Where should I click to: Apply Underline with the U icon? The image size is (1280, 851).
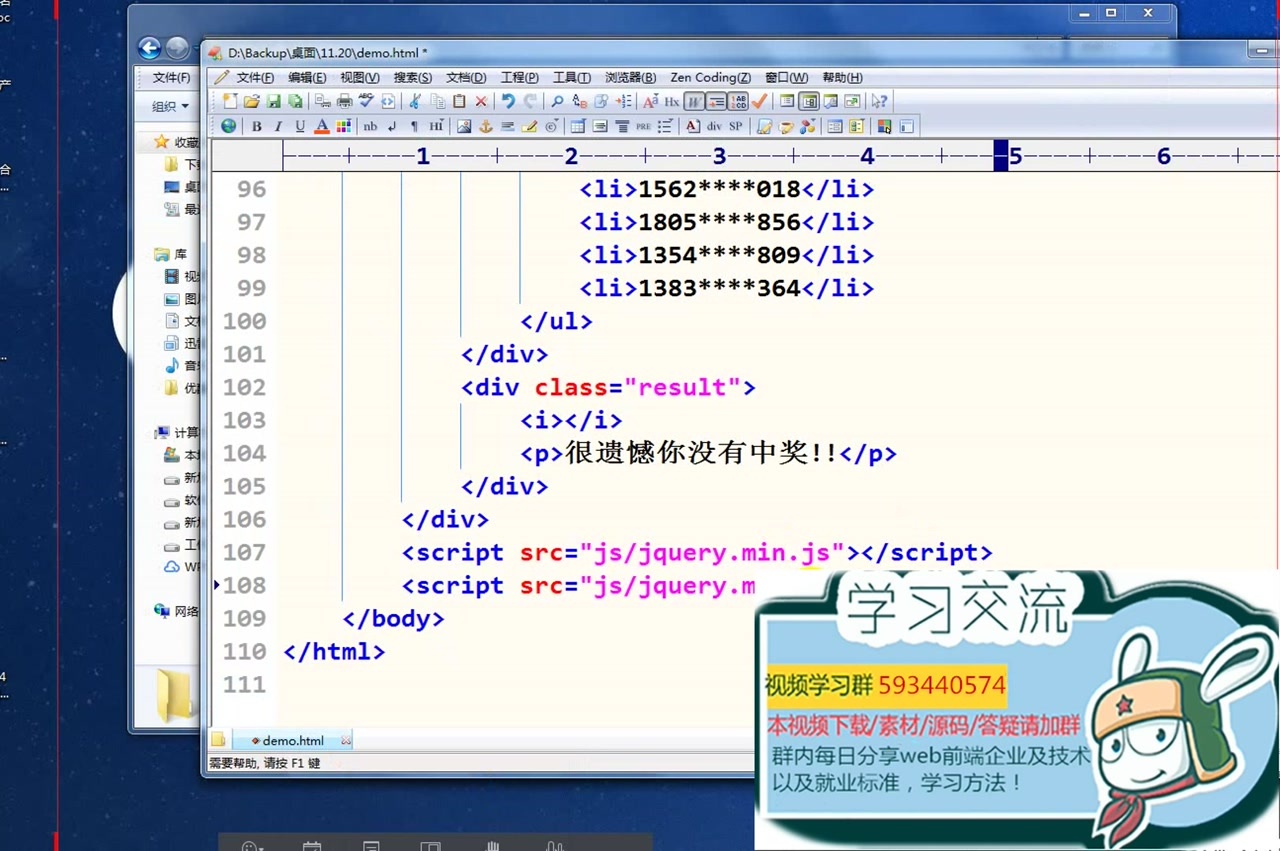pyautogui.click(x=300, y=126)
